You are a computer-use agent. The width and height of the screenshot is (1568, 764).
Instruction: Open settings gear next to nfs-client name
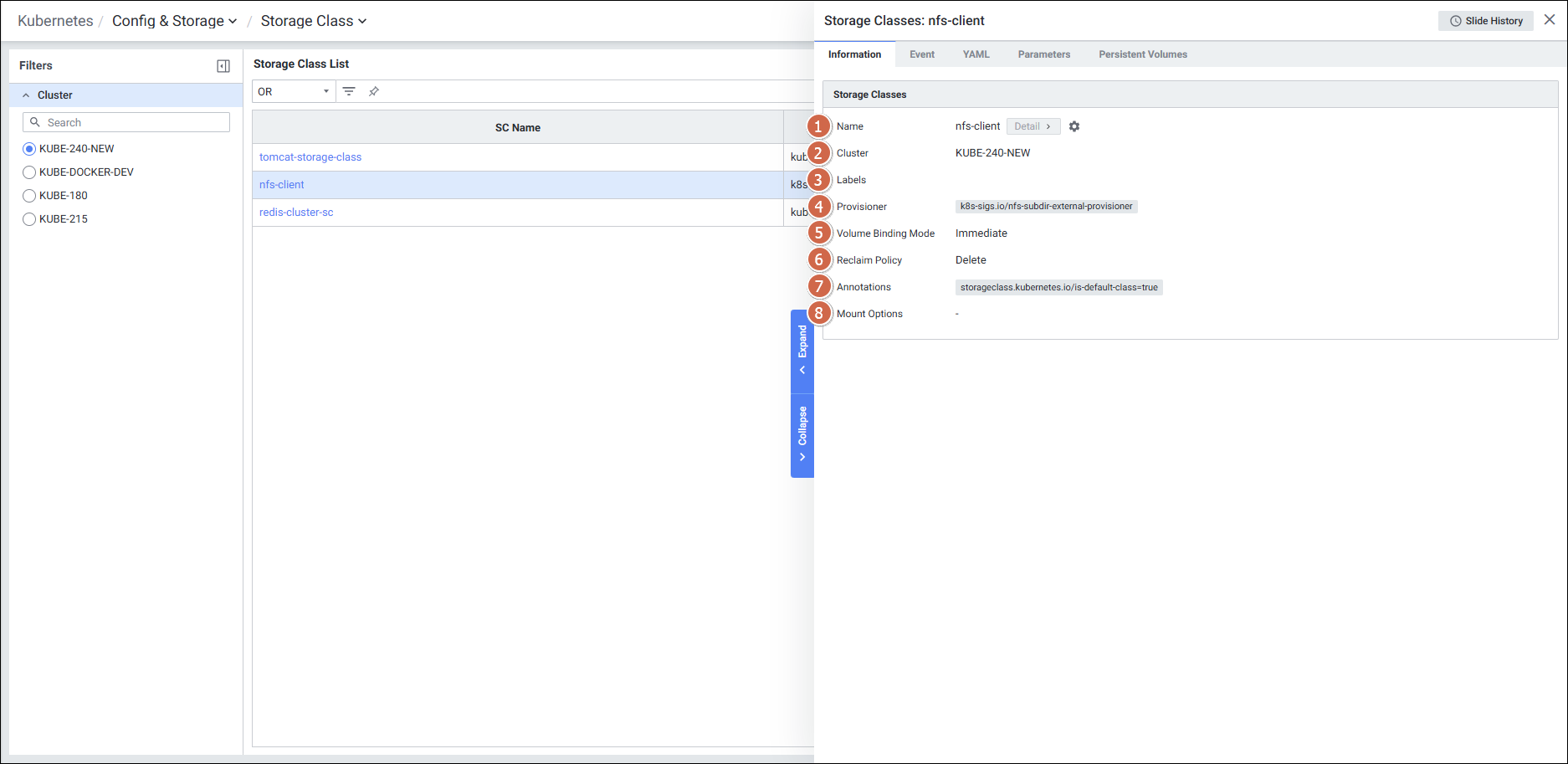(1074, 126)
